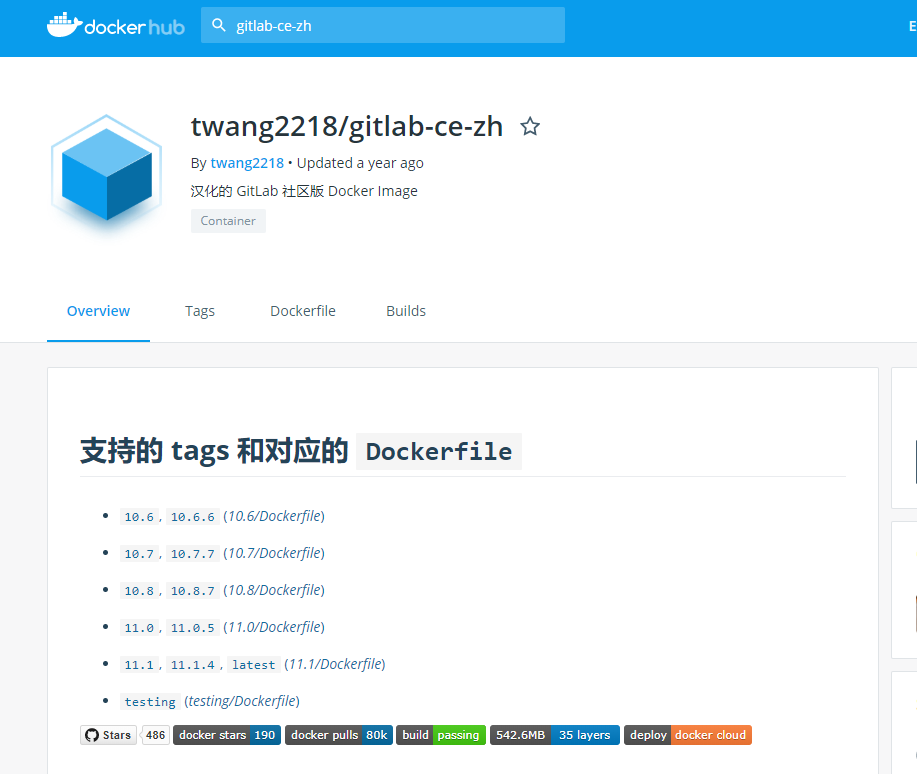Open the twang2218 author profile link

247,163
